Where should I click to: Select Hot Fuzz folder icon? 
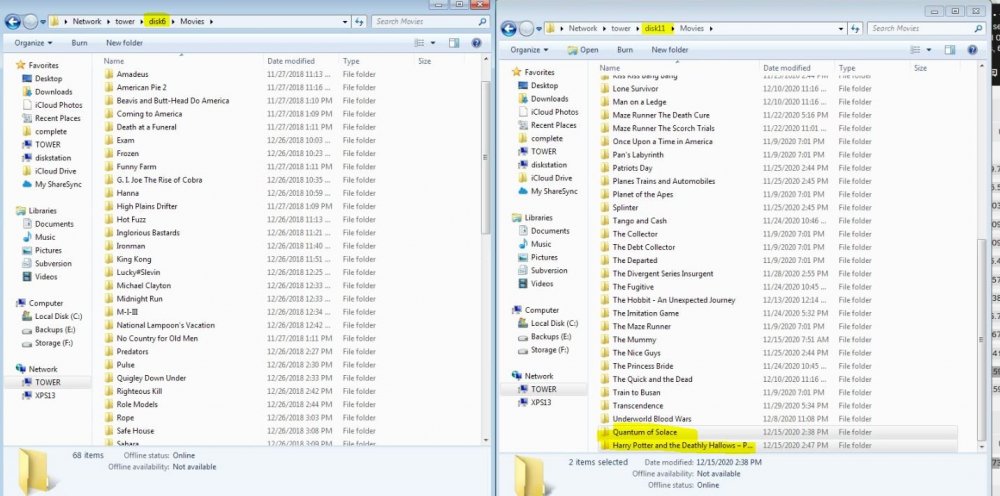(108, 219)
